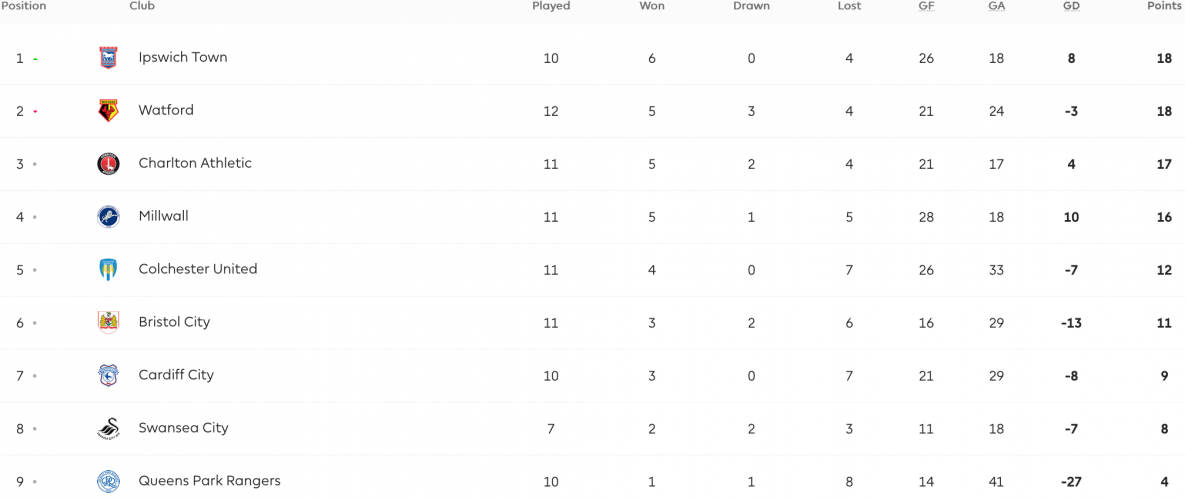Select the Swansea City table row
This screenshot has width=1185, height=500.
tap(592, 428)
